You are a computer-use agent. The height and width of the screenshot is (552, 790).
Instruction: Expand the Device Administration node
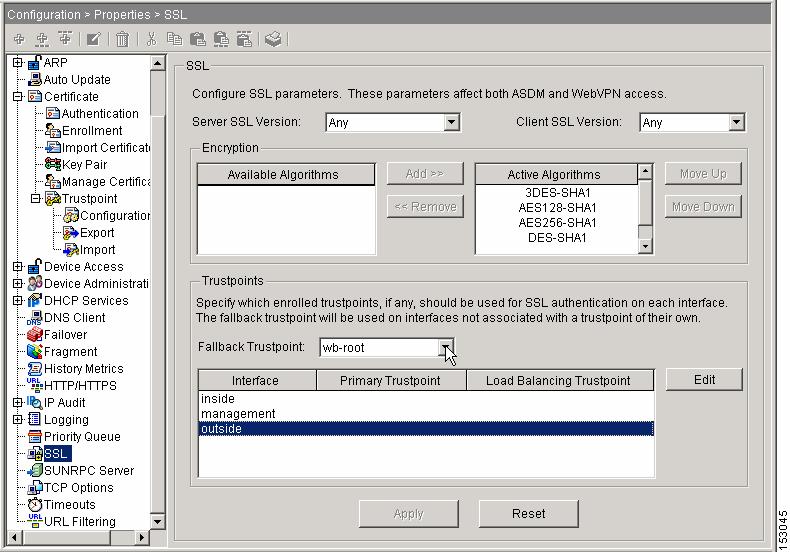tap(18, 284)
